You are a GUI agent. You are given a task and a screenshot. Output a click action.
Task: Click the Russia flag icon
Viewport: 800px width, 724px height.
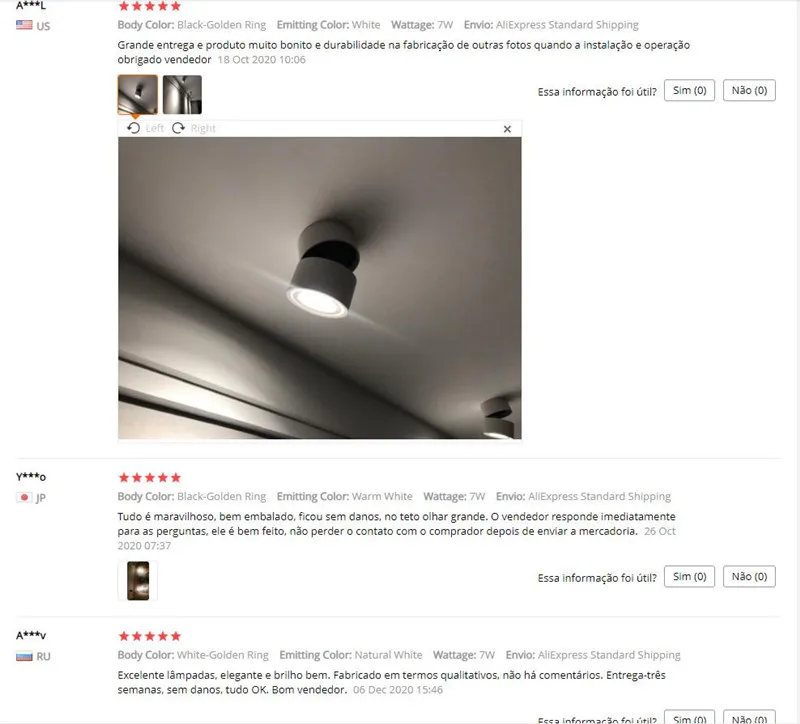(x=24, y=656)
